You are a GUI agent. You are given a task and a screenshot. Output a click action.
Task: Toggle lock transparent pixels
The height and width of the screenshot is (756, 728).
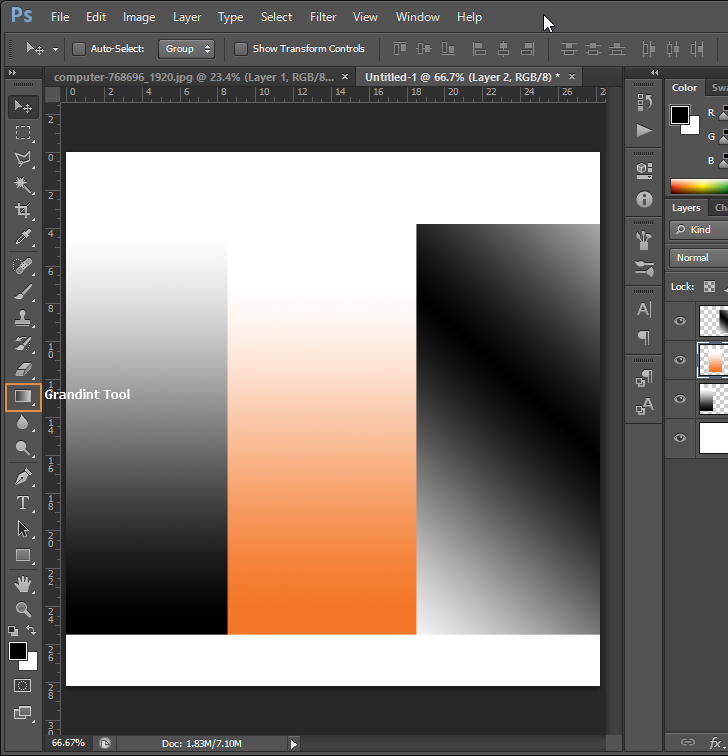click(709, 286)
